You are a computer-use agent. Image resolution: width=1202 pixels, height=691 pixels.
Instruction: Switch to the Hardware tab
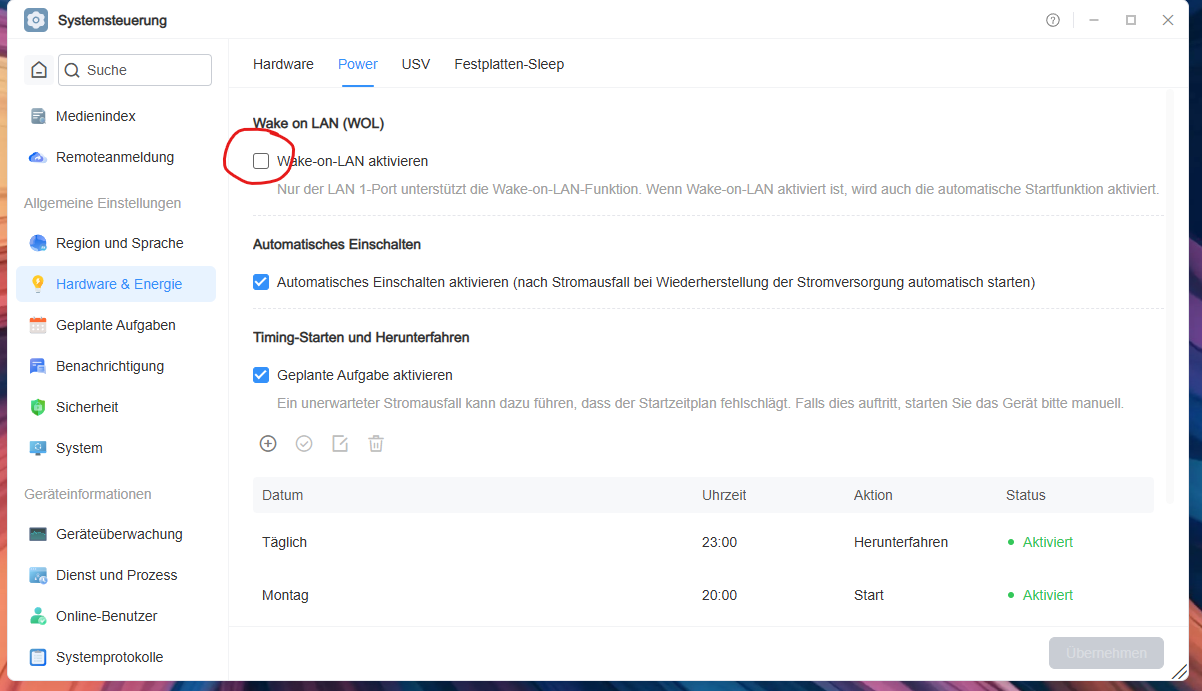click(x=283, y=64)
